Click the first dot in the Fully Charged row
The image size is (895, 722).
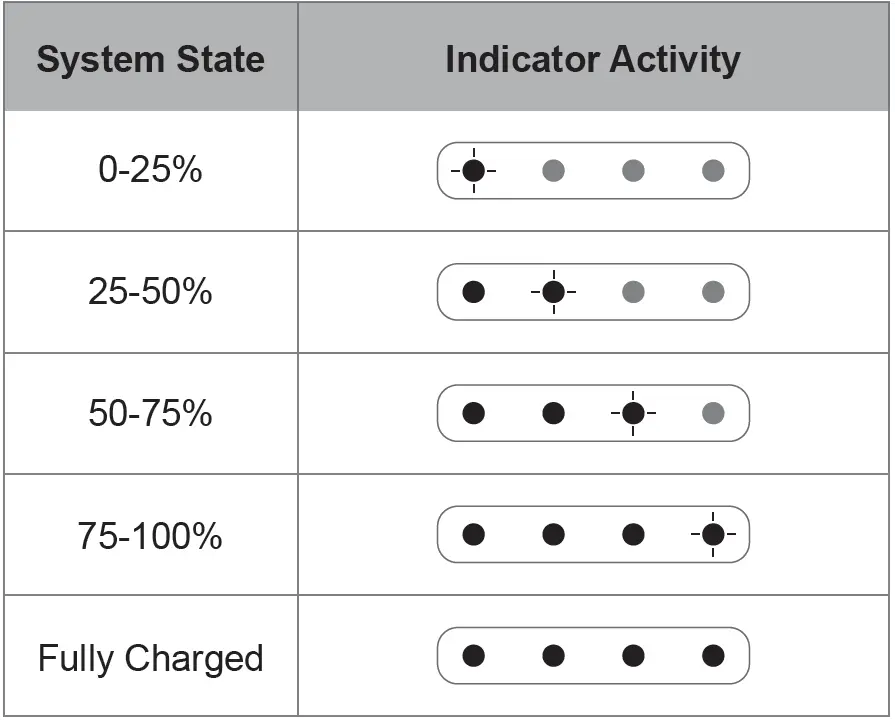click(x=474, y=656)
